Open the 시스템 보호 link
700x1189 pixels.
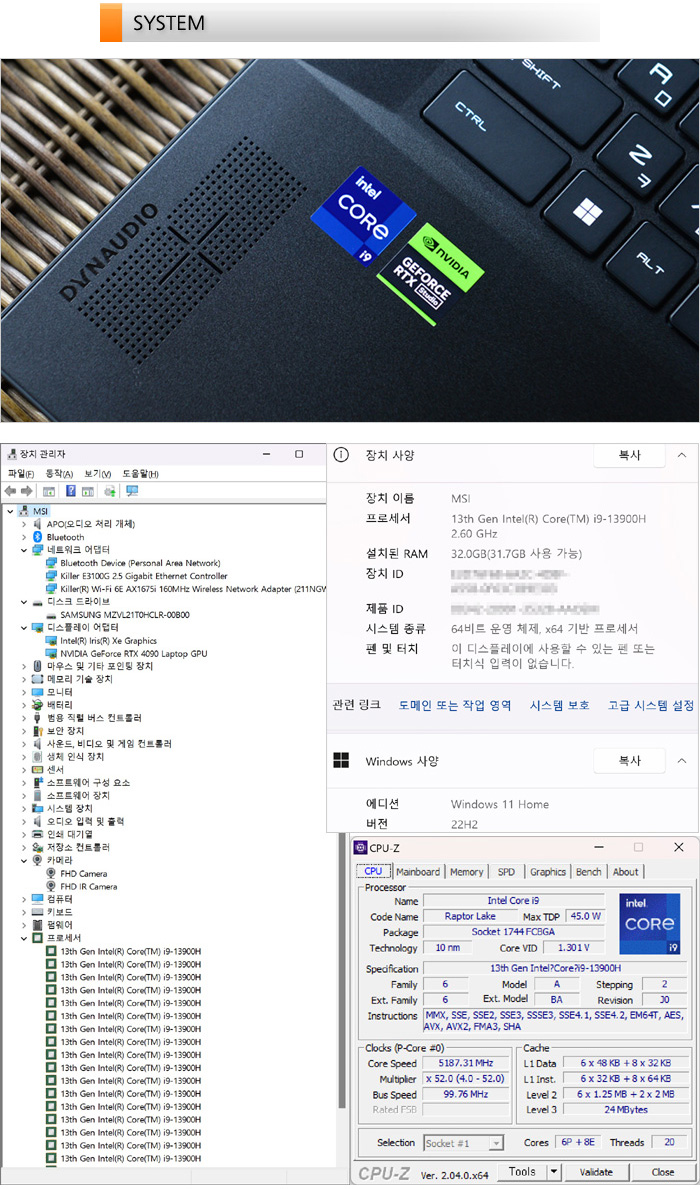click(x=560, y=705)
